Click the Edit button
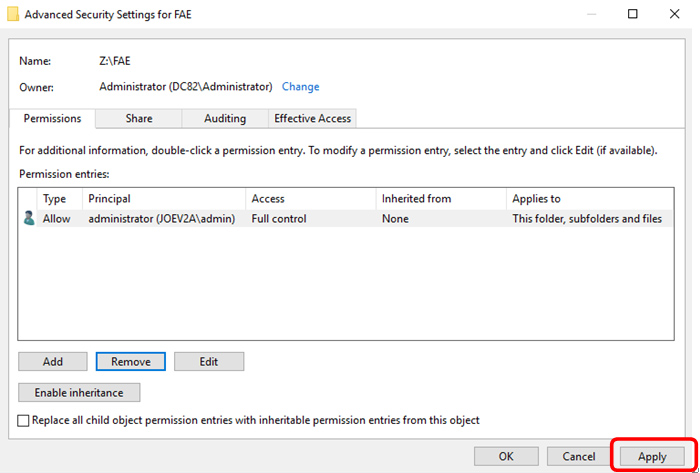This screenshot has width=700, height=473. (x=209, y=361)
